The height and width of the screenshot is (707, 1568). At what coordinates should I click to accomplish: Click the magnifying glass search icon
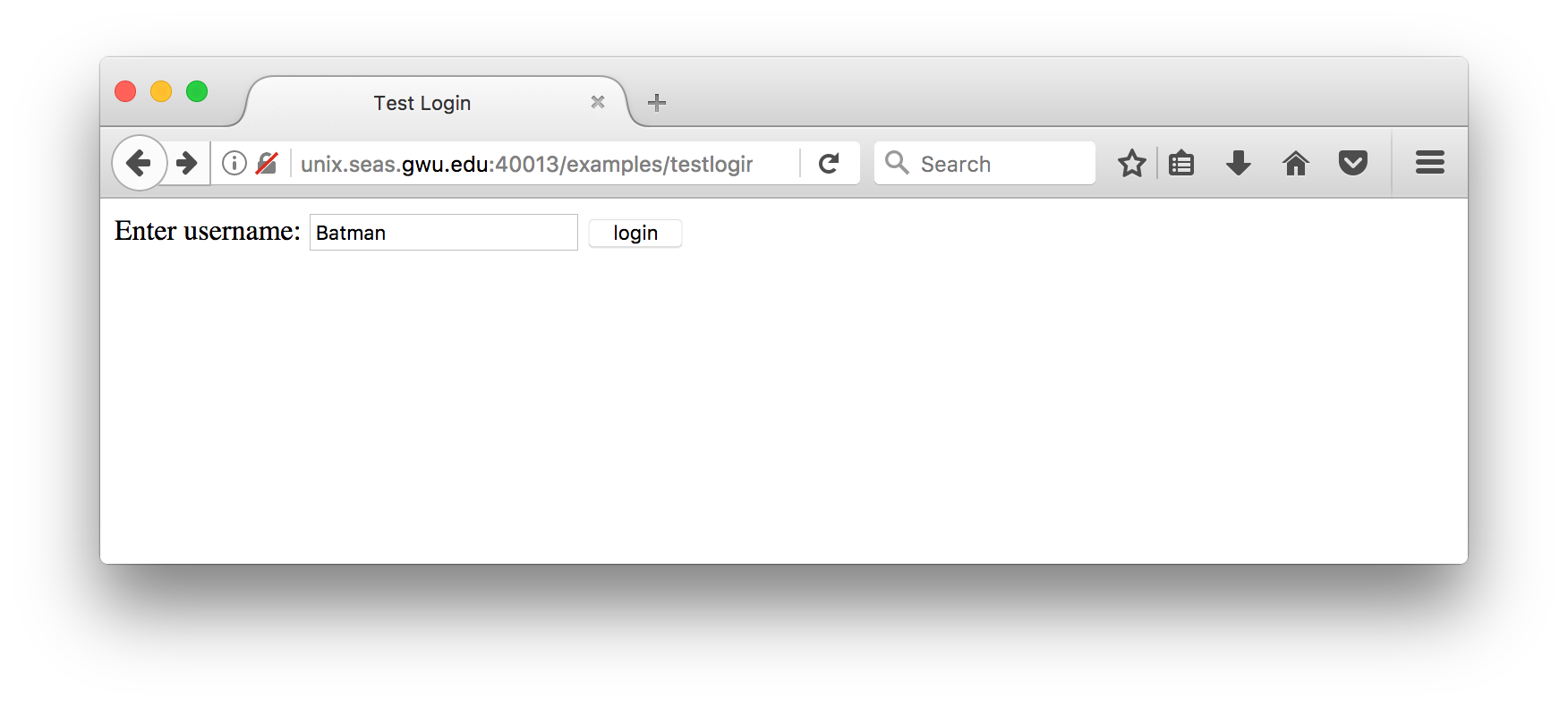(897, 163)
